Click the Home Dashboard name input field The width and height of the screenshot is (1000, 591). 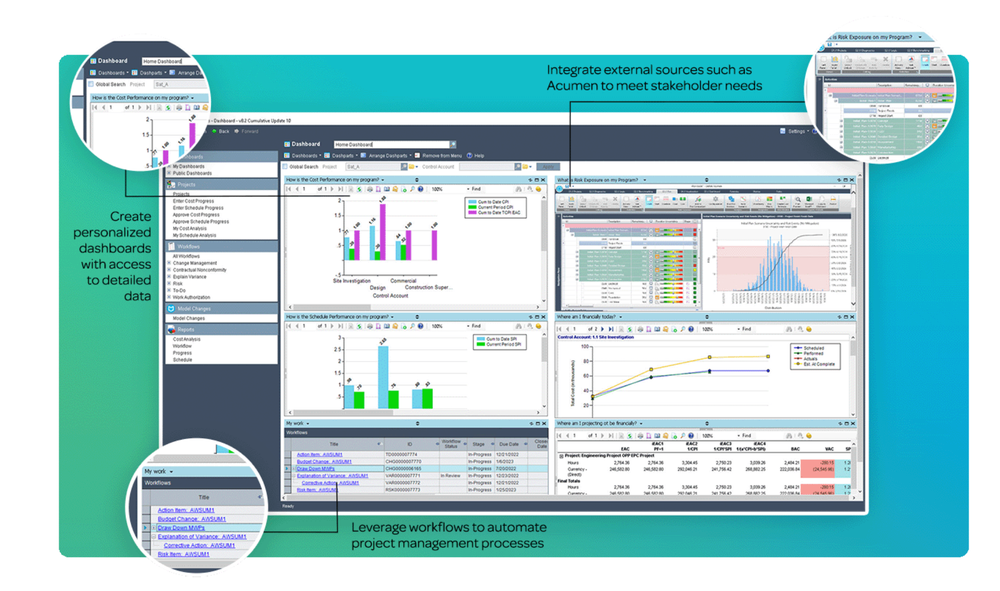click(x=392, y=145)
